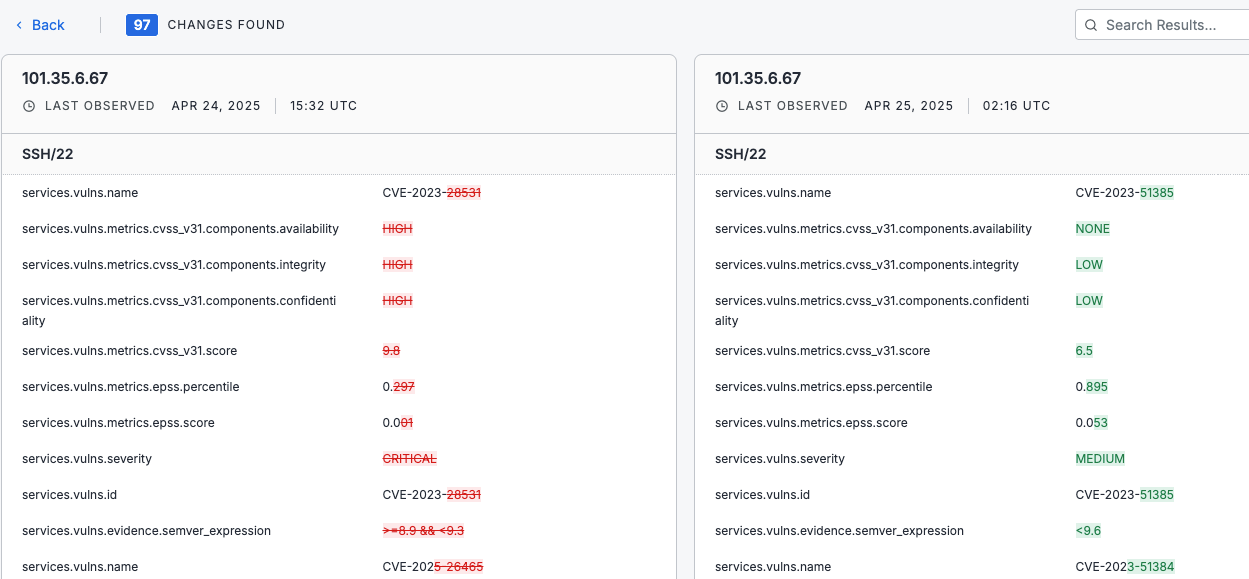Click the 02:16 UTC timestamp
Image resolution: width=1249 pixels, height=579 pixels.
tap(1017, 106)
